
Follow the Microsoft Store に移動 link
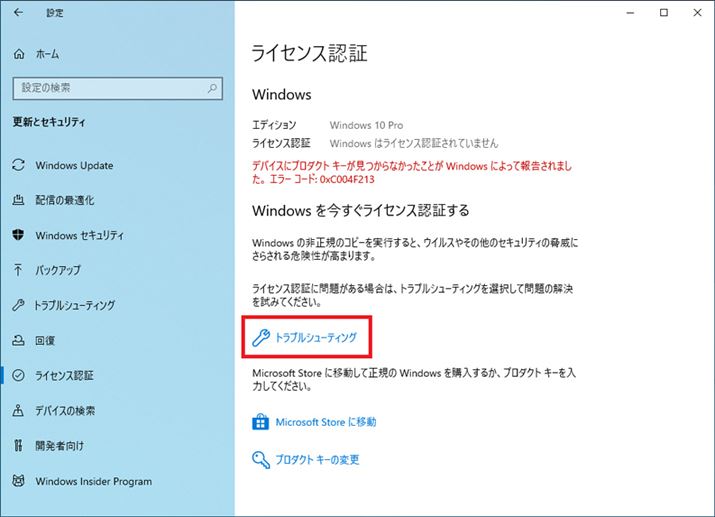pos(326,422)
